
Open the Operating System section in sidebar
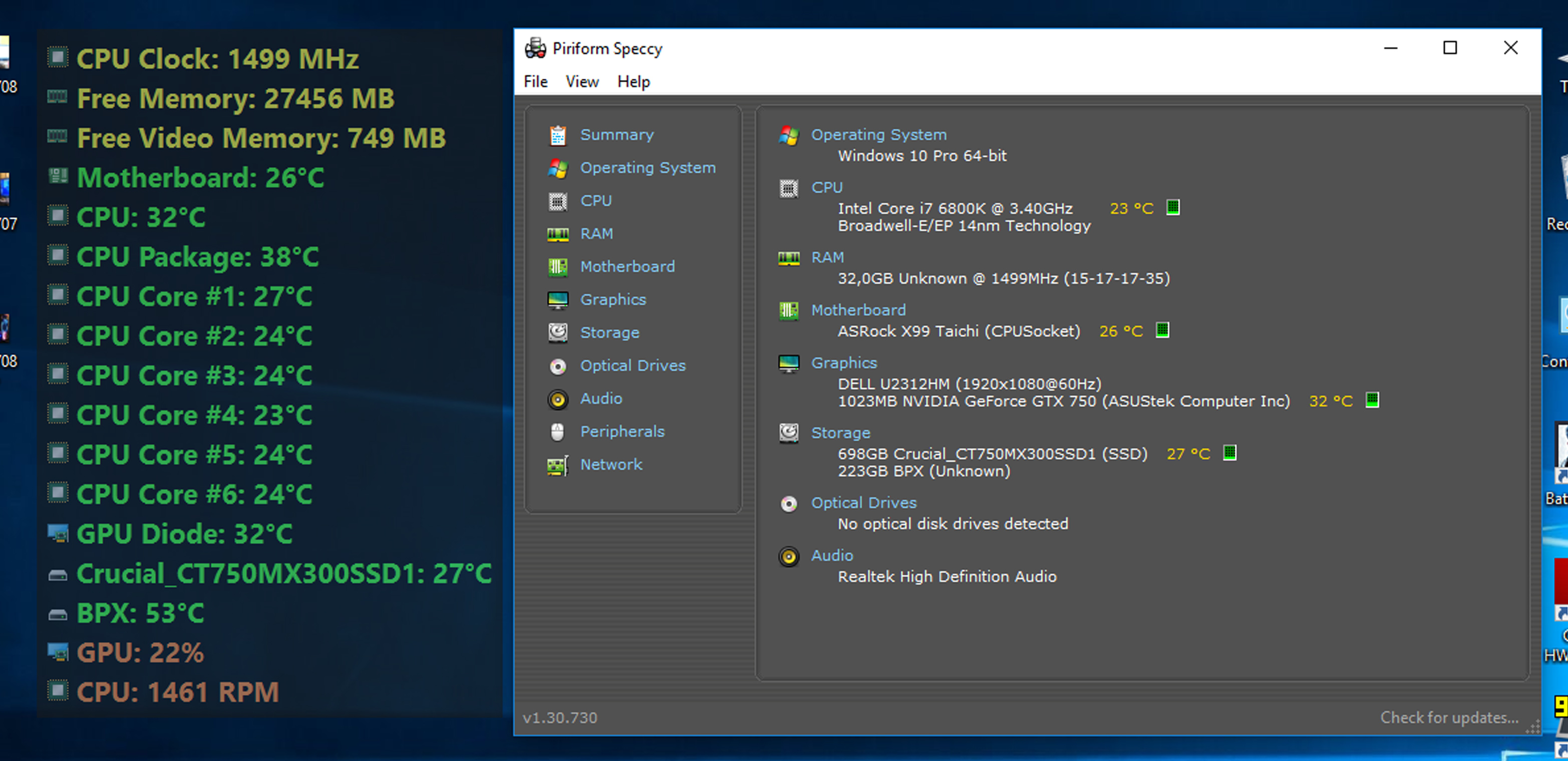click(x=648, y=168)
